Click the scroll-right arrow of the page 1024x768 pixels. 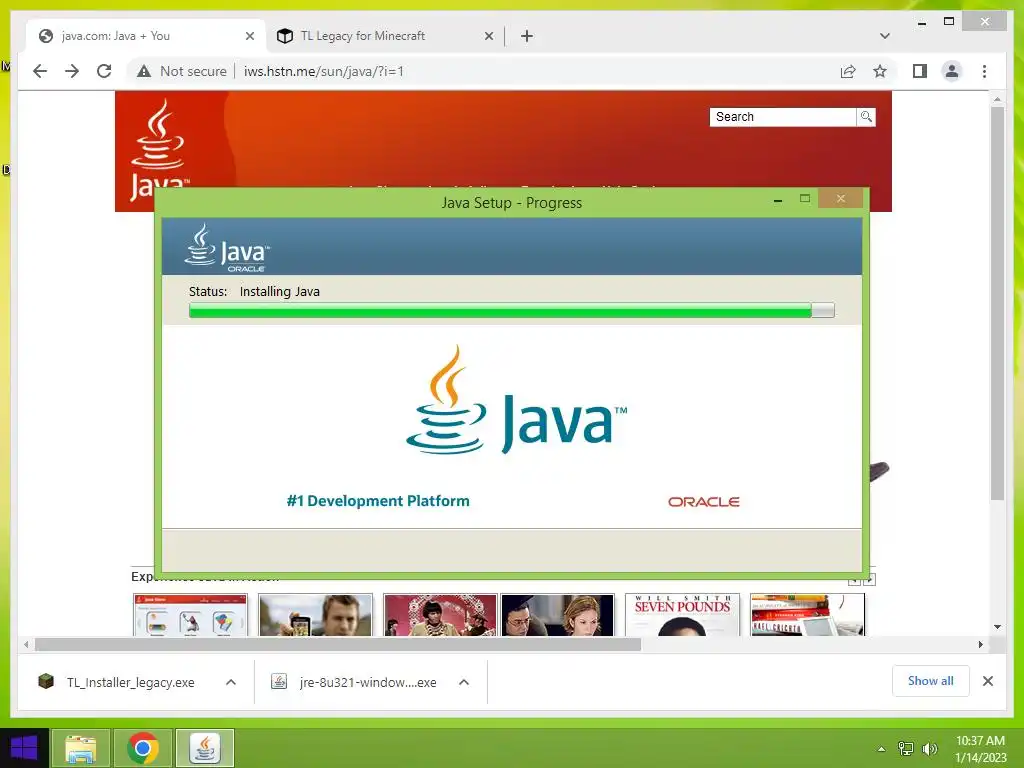[980, 645]
